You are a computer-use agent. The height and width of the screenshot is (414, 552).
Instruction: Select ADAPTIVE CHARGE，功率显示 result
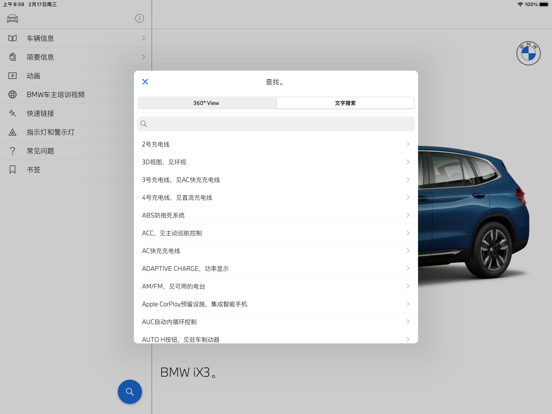click(276, 268)
